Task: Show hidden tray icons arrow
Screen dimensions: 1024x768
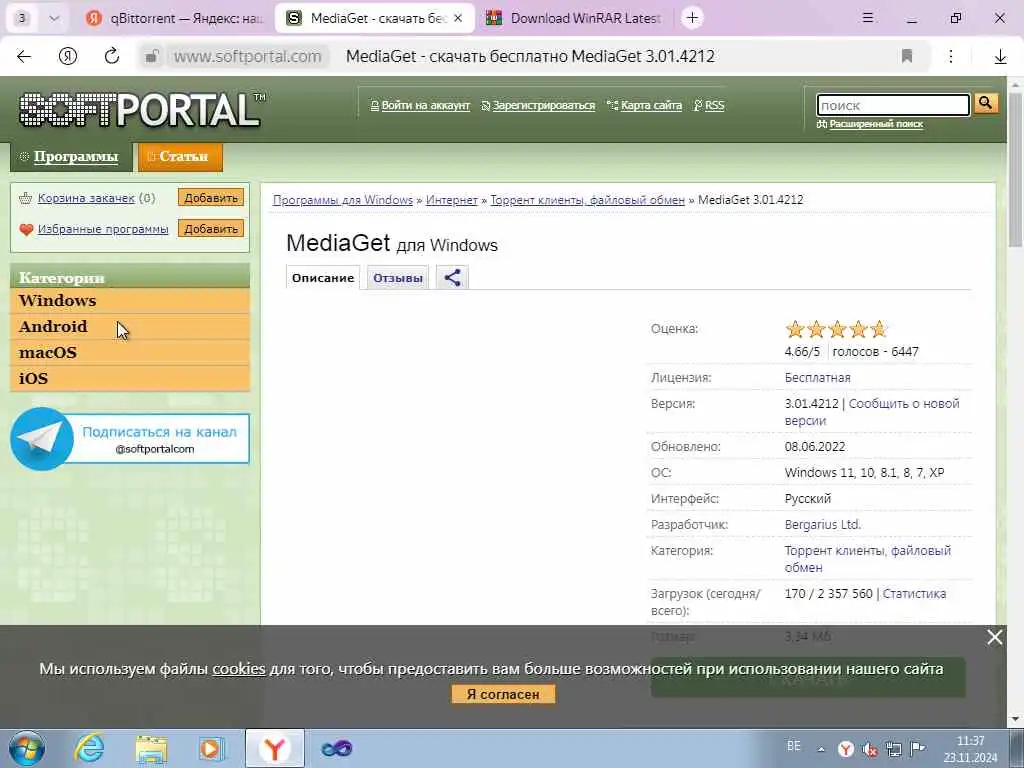Action: tap(821, 749)
